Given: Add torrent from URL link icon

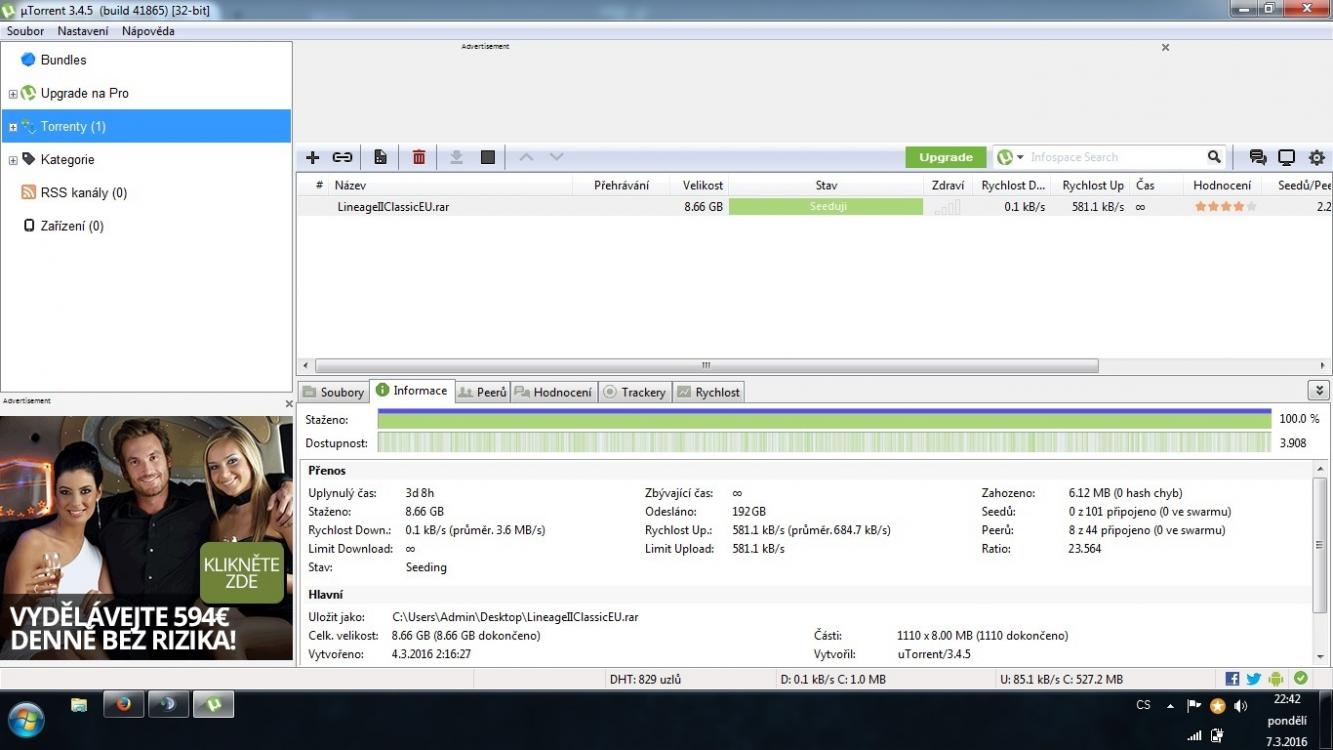Looking at the screenshot, I should tap(343, 157).
